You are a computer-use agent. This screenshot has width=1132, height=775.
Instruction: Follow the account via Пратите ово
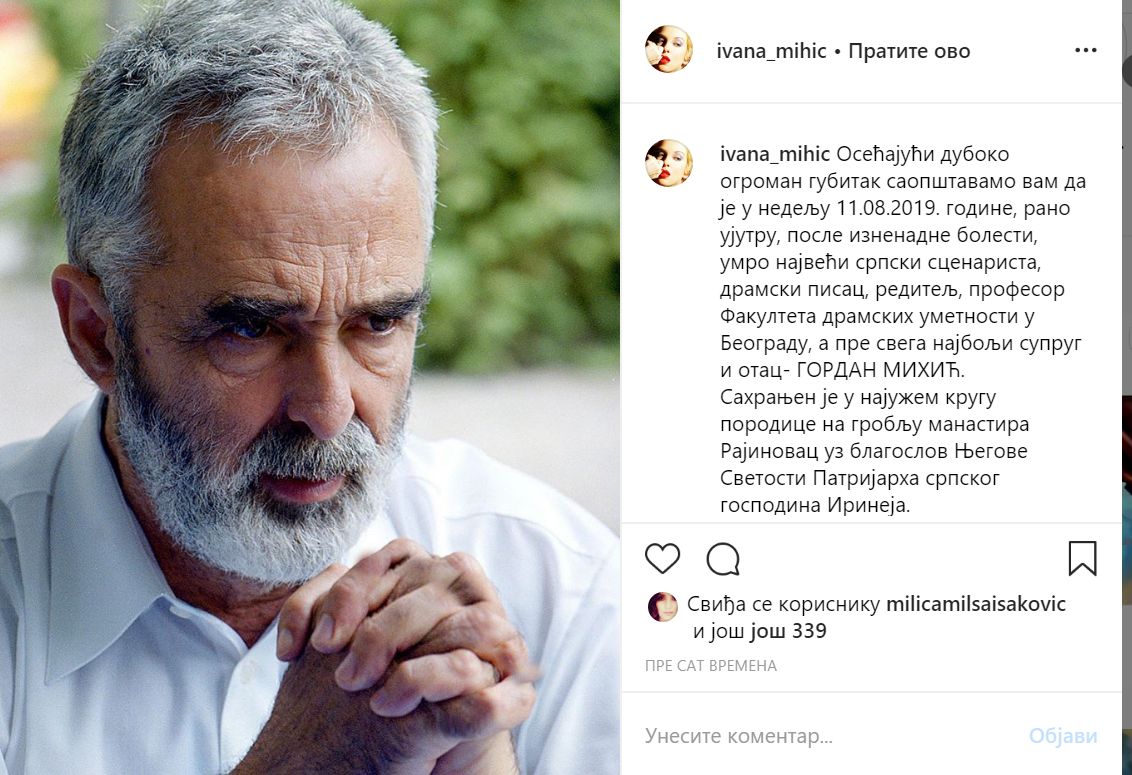[909, 51]
